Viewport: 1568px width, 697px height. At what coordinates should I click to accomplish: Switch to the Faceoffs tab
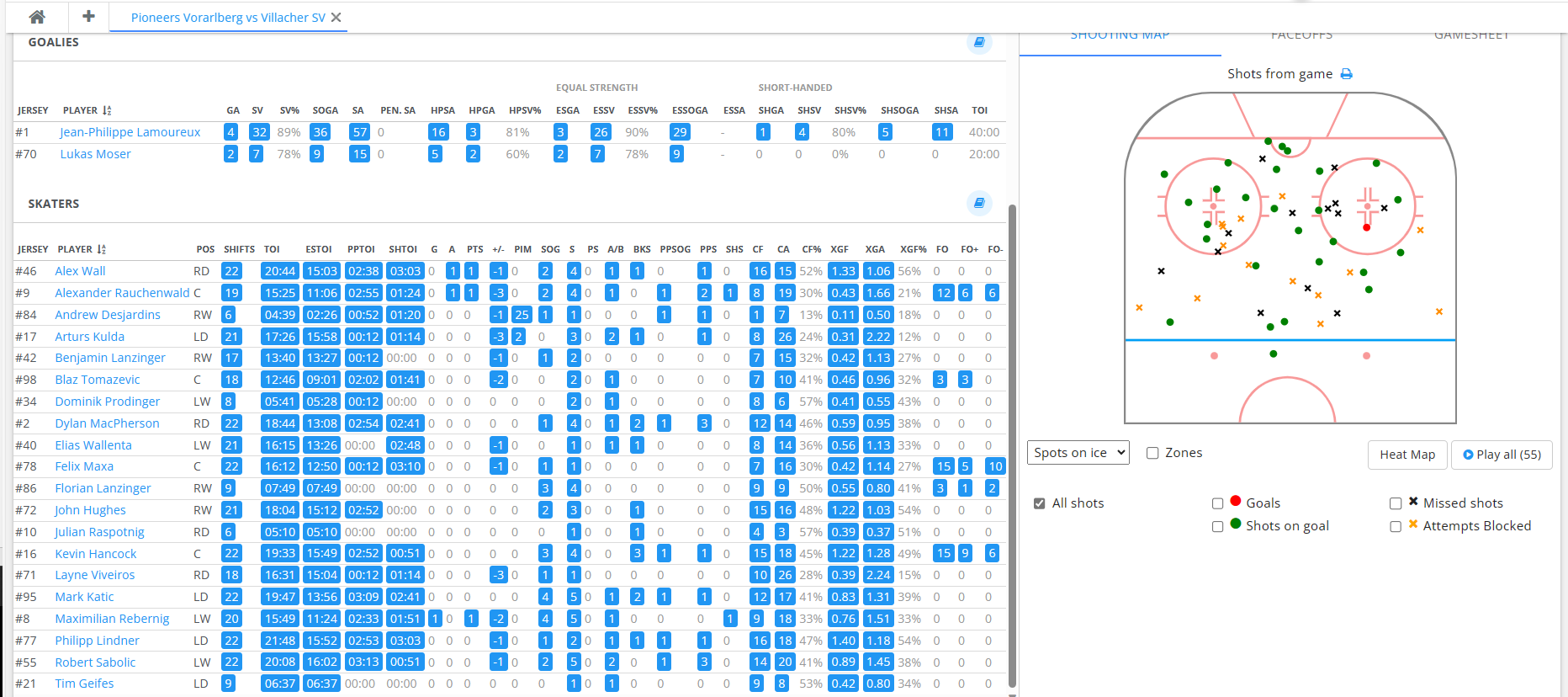click(x=1301, y=36)
